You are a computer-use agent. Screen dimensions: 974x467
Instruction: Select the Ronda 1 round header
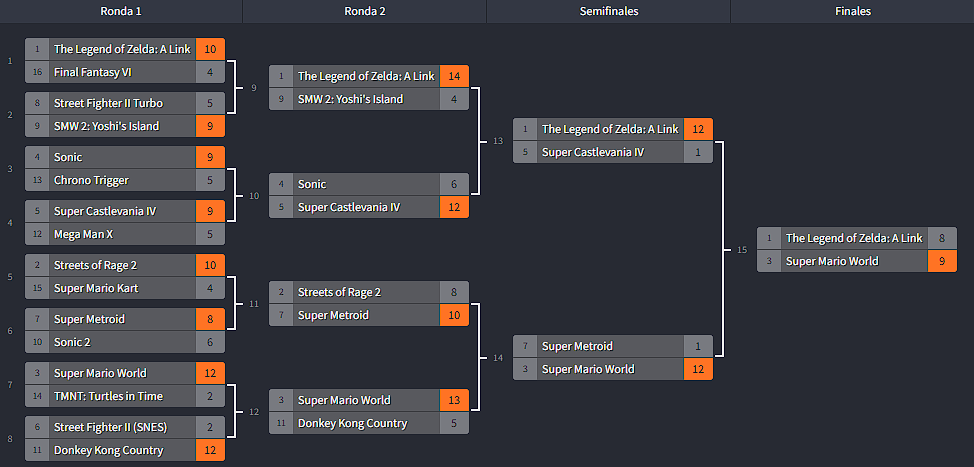[121, 11]
